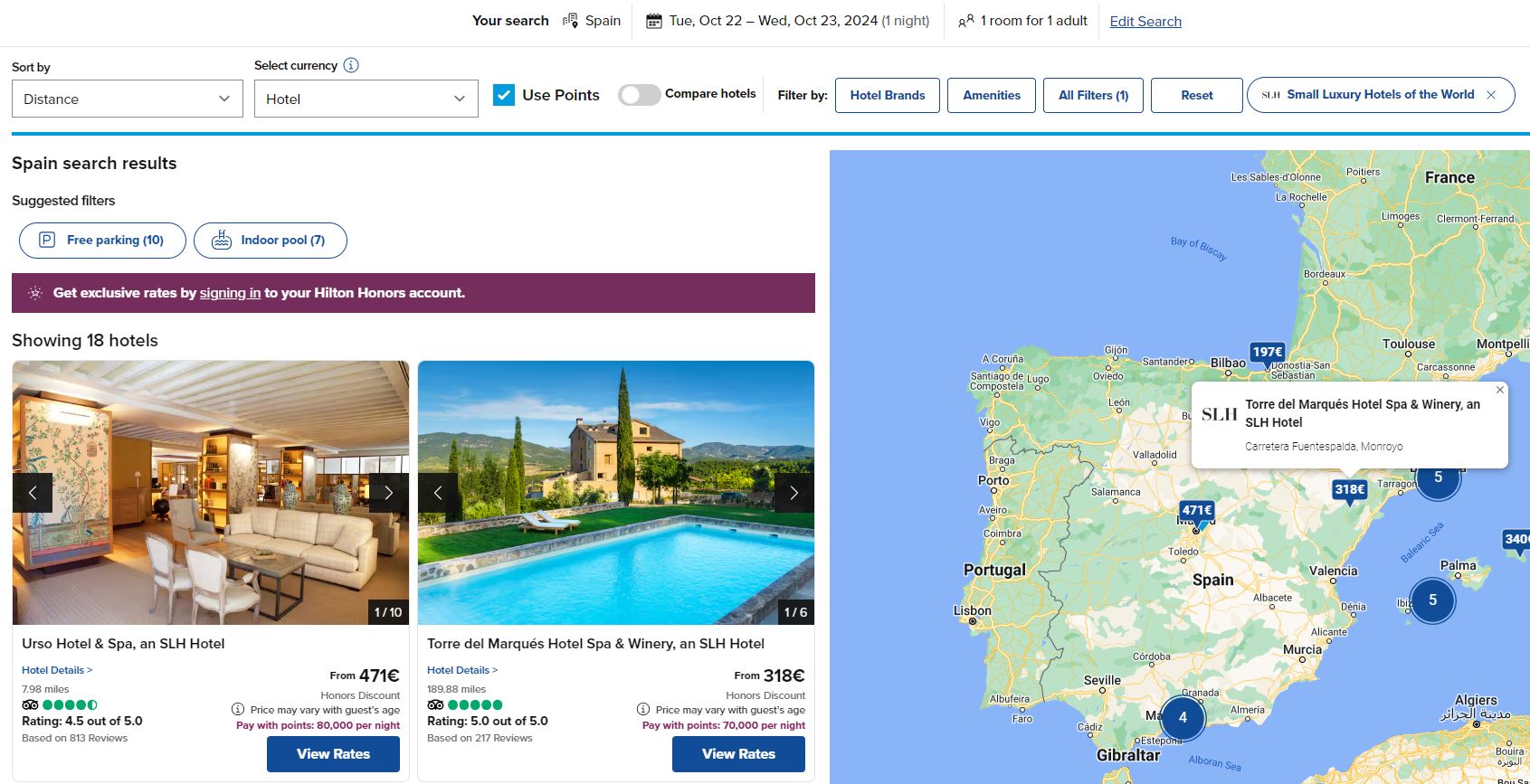Viewport: 1530px width, 784px height.
Task: Click the search dates text
Action: (x=800, y=21)
